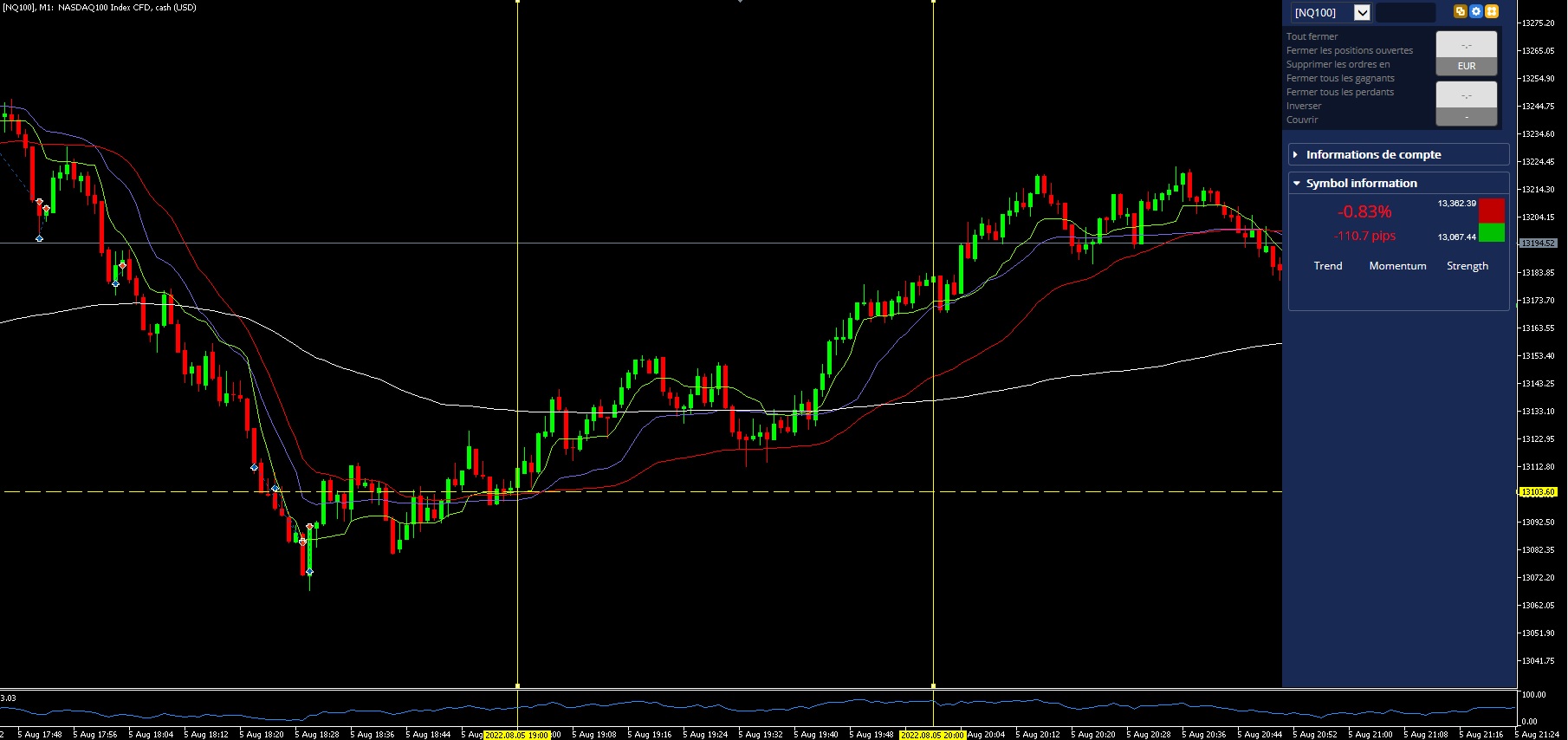
Task: Click the green low-price color block
Action: (1492, 232)
